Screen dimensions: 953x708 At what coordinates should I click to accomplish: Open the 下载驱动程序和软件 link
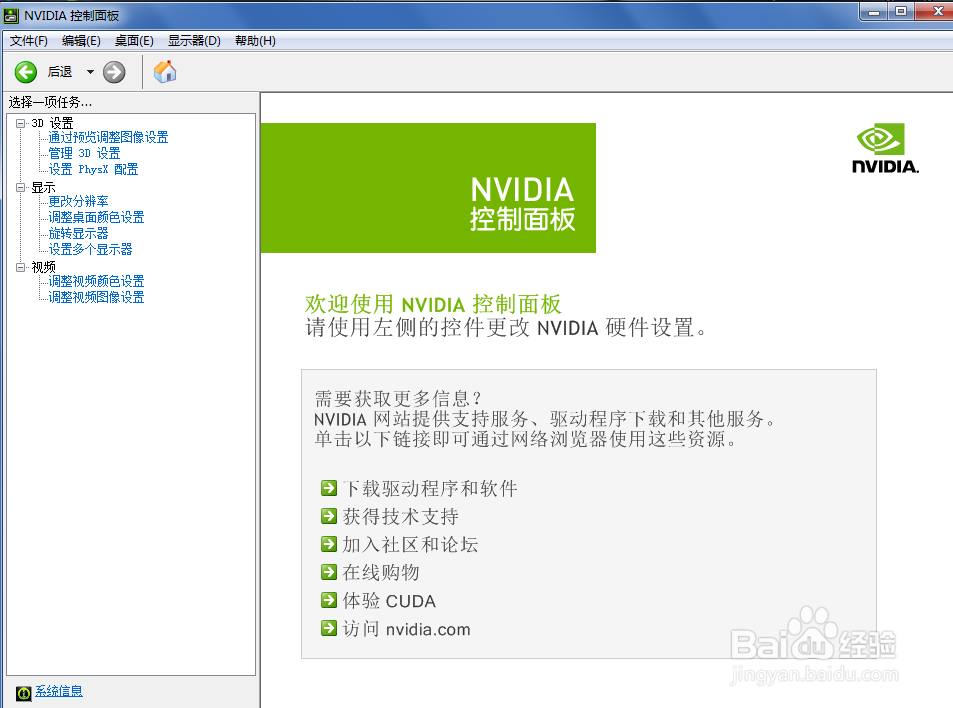tap(430, 489)
